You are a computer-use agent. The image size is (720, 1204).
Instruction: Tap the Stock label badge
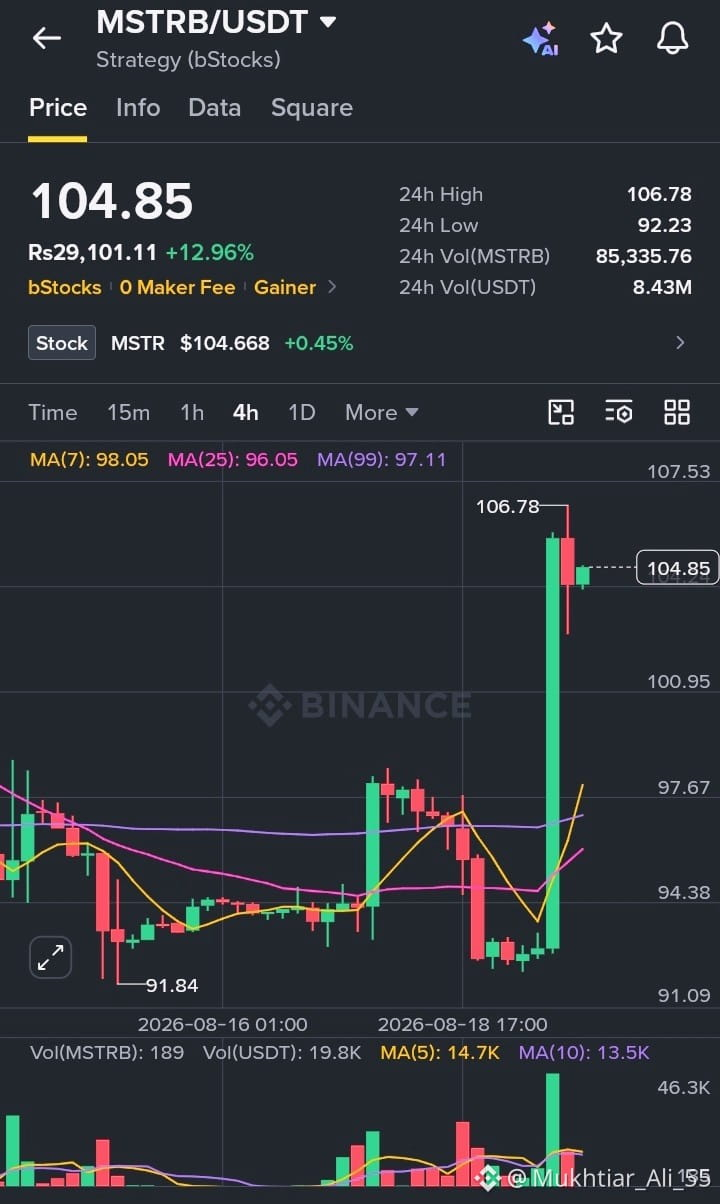coord(62,343)
